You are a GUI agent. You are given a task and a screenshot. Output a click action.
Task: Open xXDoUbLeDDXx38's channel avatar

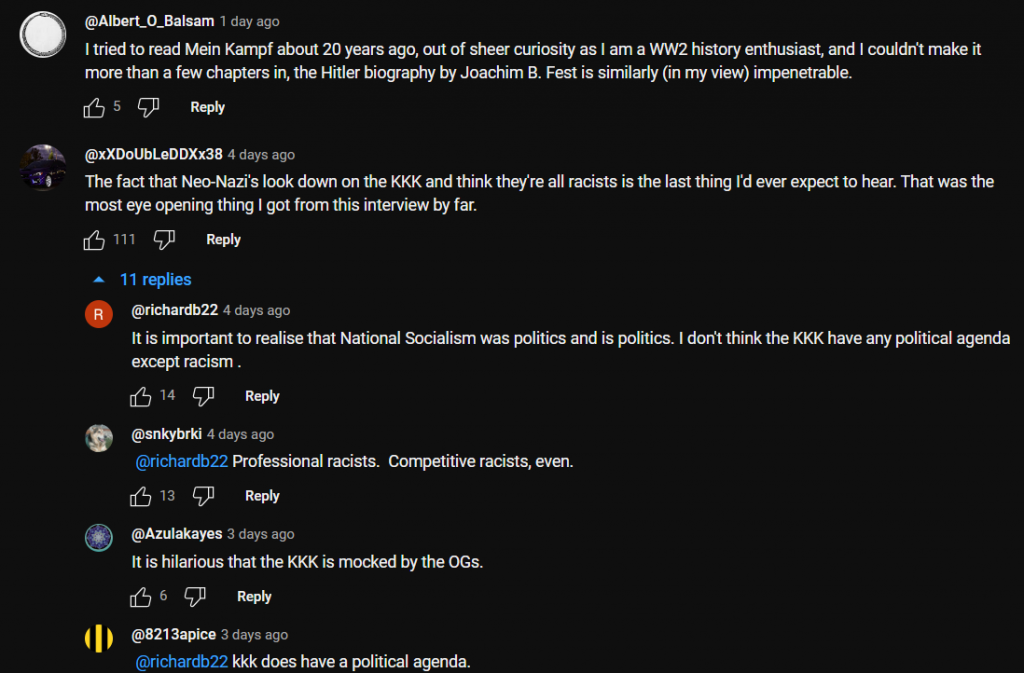point(43,166)
